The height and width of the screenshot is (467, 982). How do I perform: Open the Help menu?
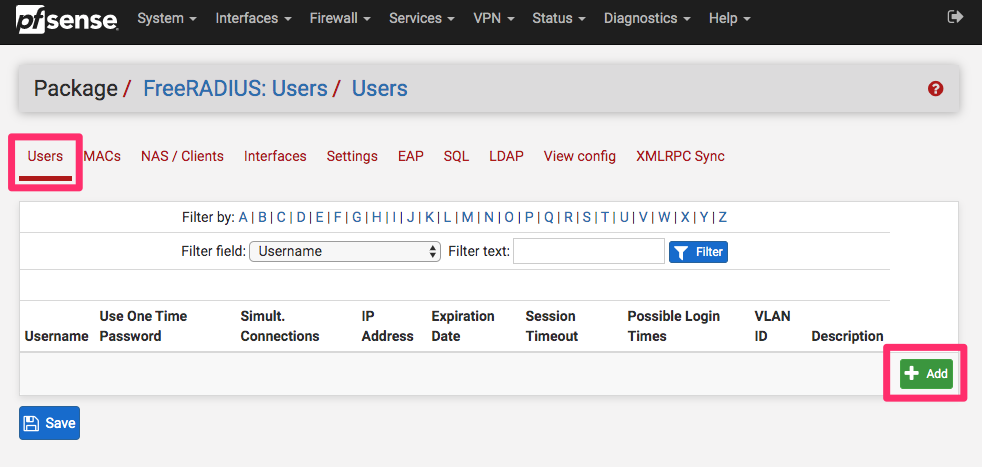(x=730, y=18)
